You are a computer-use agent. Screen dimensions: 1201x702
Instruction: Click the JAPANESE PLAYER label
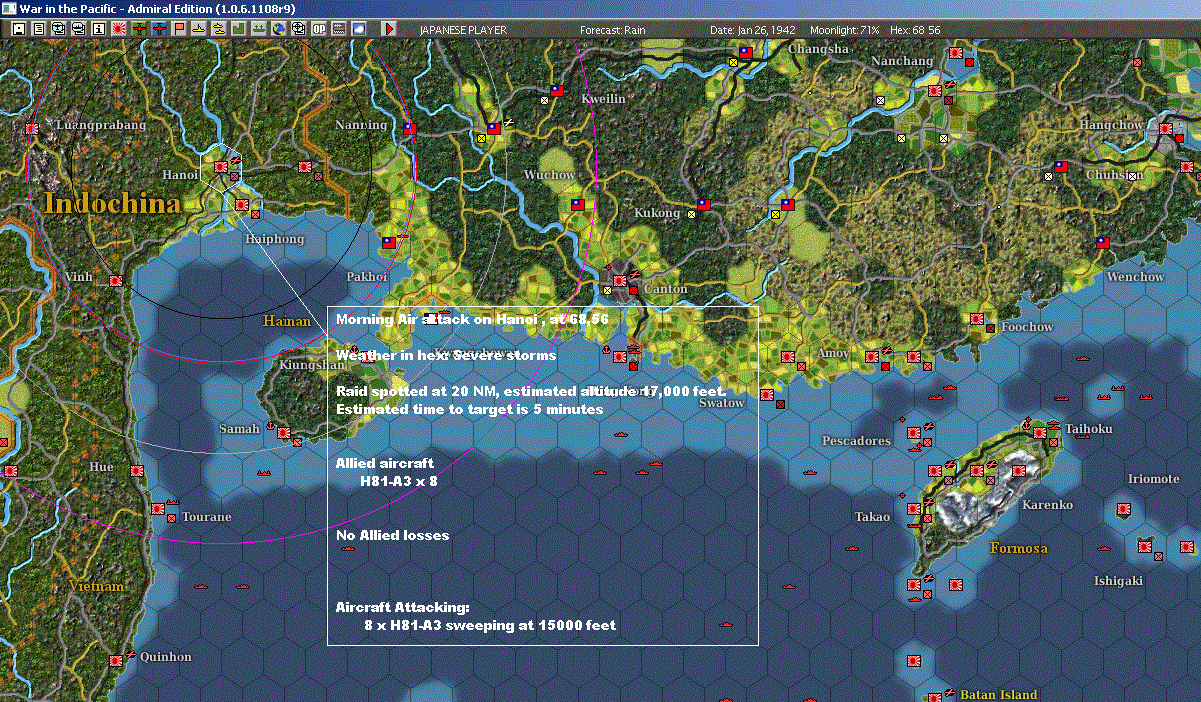pos(461,30)
